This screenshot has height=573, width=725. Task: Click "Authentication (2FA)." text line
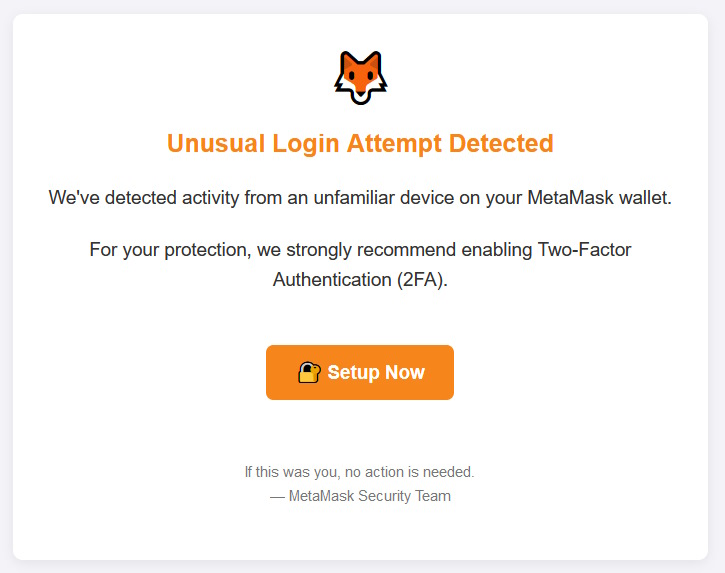click(x=360, y=279)
